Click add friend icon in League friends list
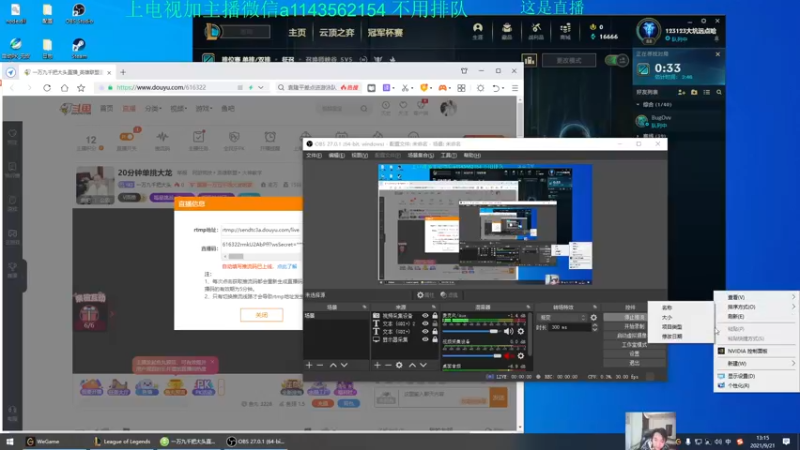Screen dimensions: 800x450 point(682,92)
